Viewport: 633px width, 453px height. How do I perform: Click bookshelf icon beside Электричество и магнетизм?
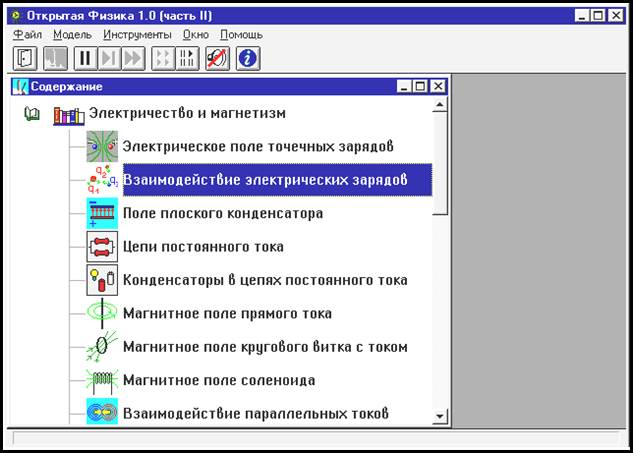pyautogui.click(x=69, y=115)
